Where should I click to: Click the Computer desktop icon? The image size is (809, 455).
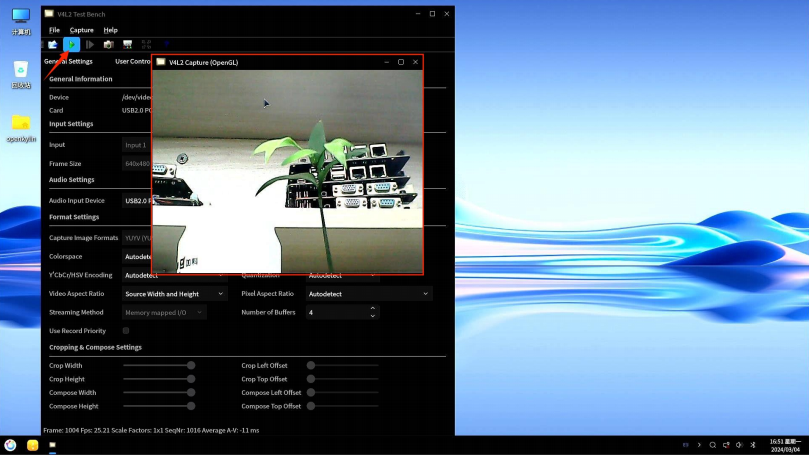[x=21, y=22]
